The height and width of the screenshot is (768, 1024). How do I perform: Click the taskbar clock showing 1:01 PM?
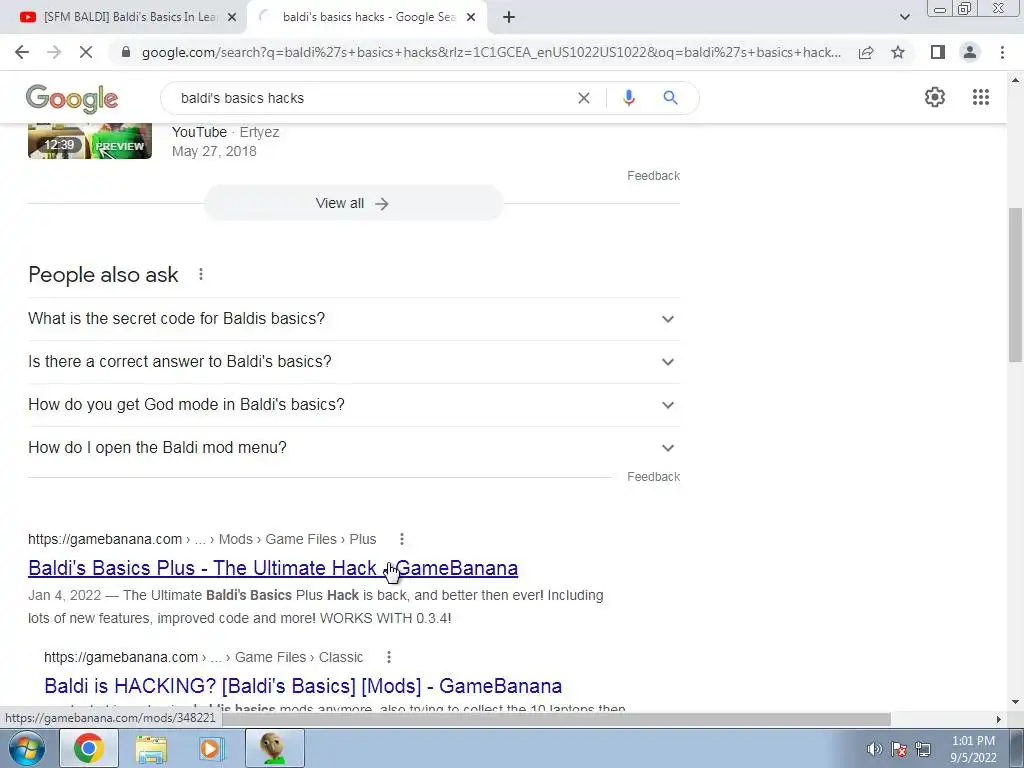[973, 749]
